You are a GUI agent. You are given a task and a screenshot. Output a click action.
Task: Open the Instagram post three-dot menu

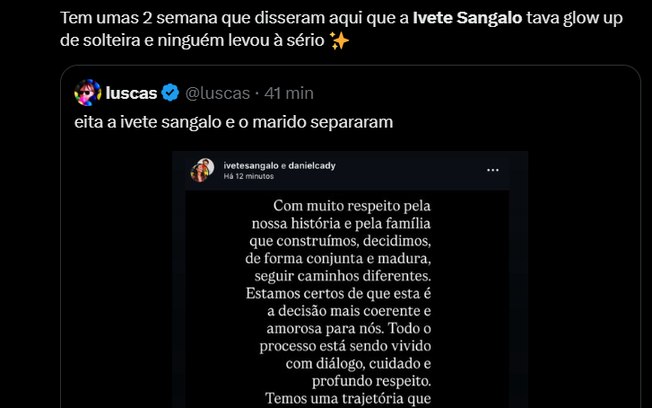pos(492,170)
